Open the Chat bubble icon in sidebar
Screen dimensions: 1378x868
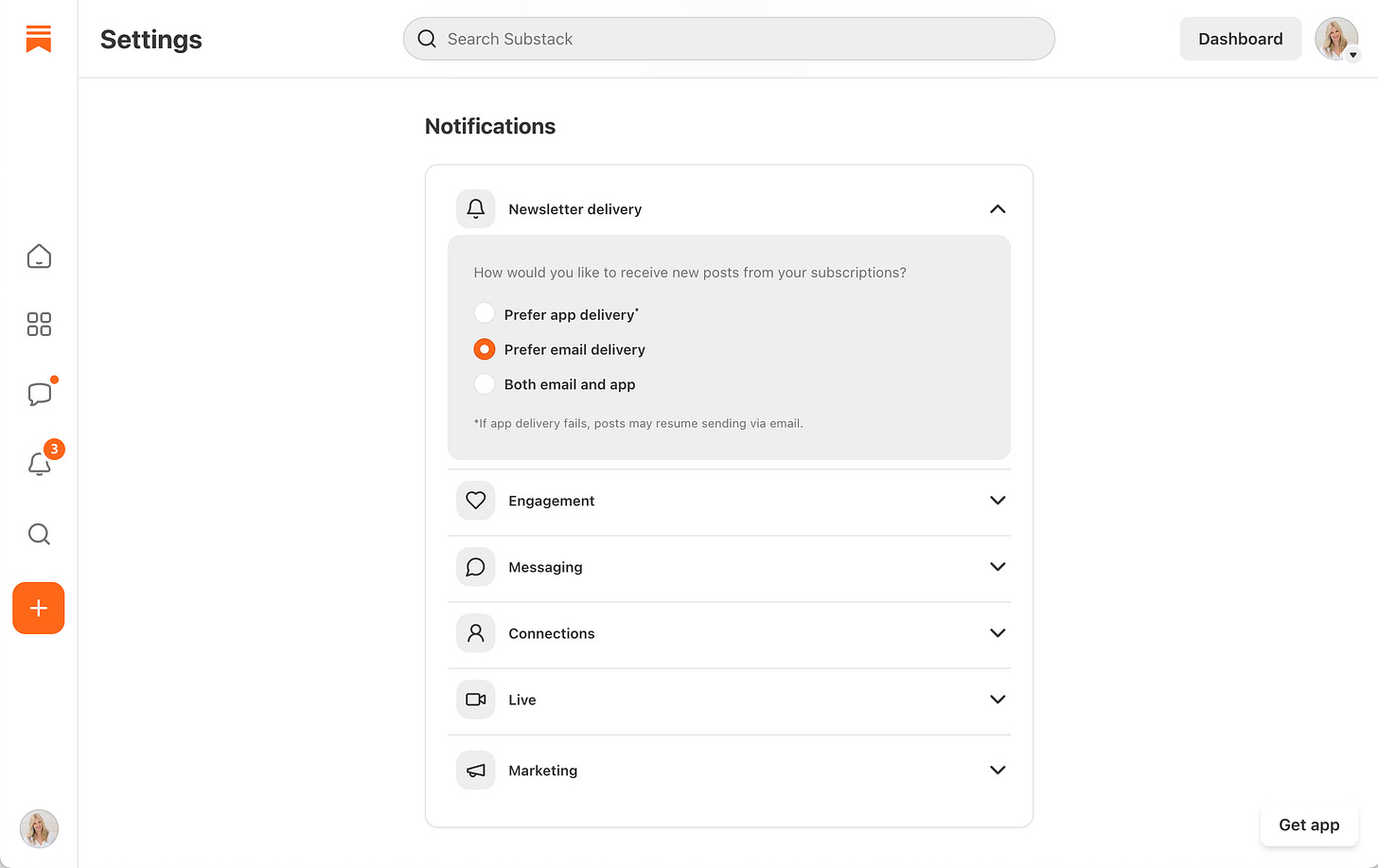tap(39, 394)
